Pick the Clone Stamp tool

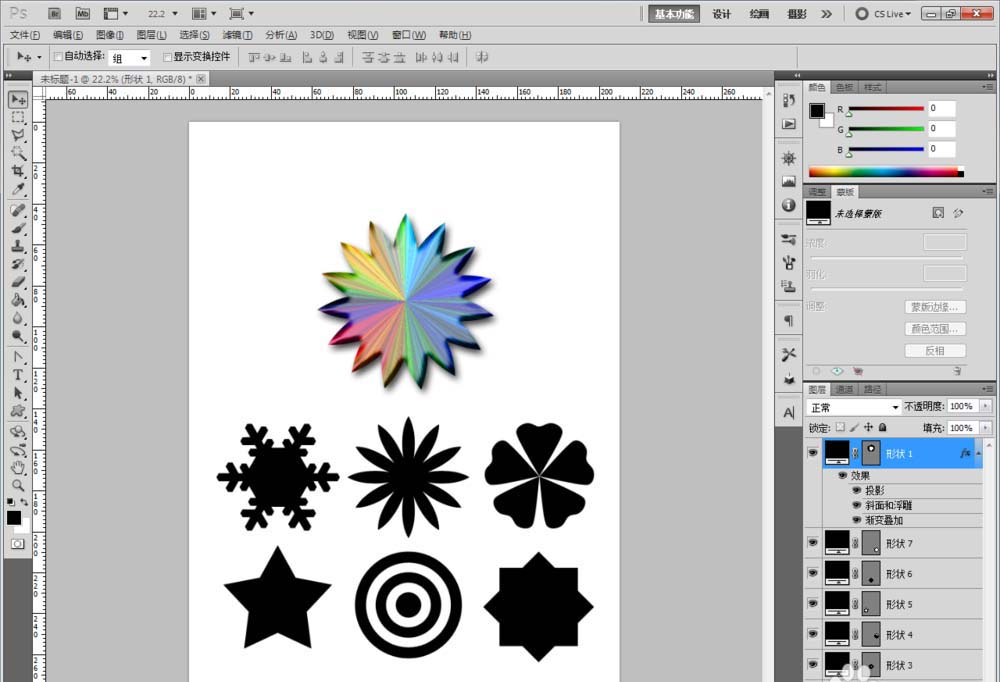18,246
